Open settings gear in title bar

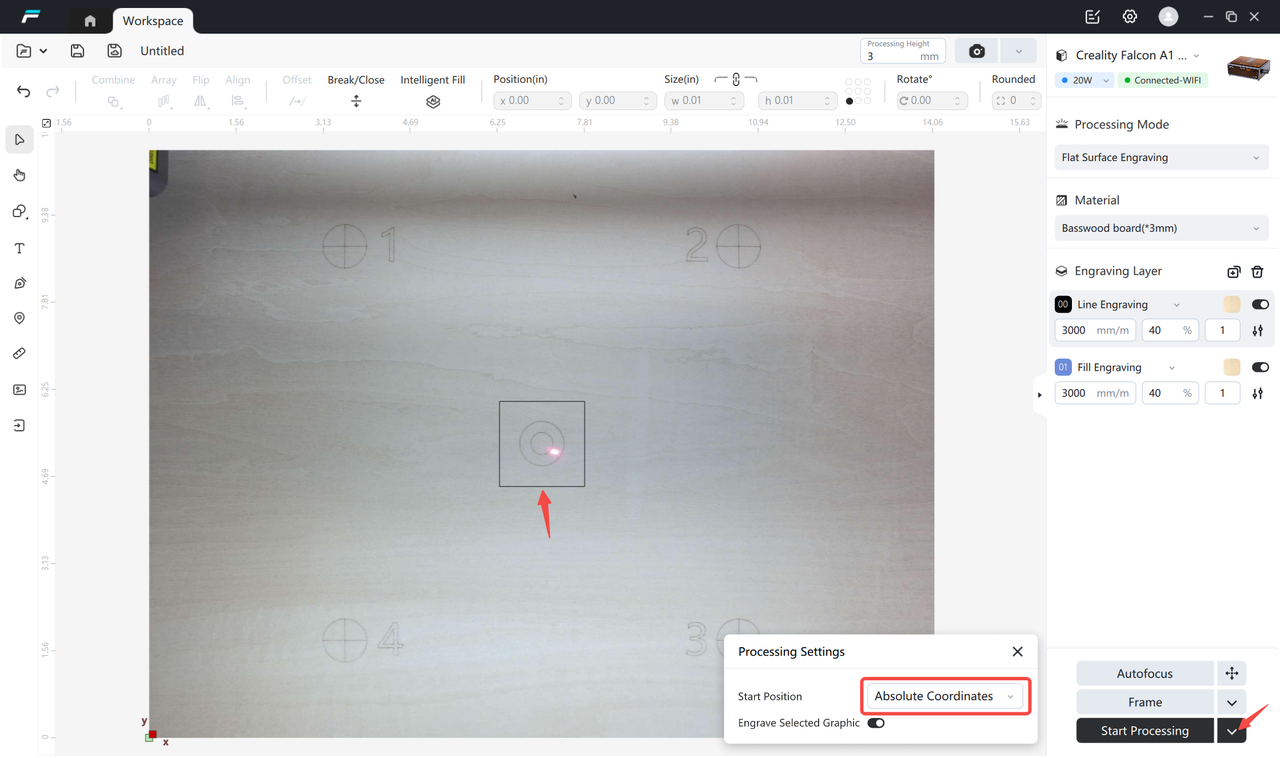click(1130, 17)
